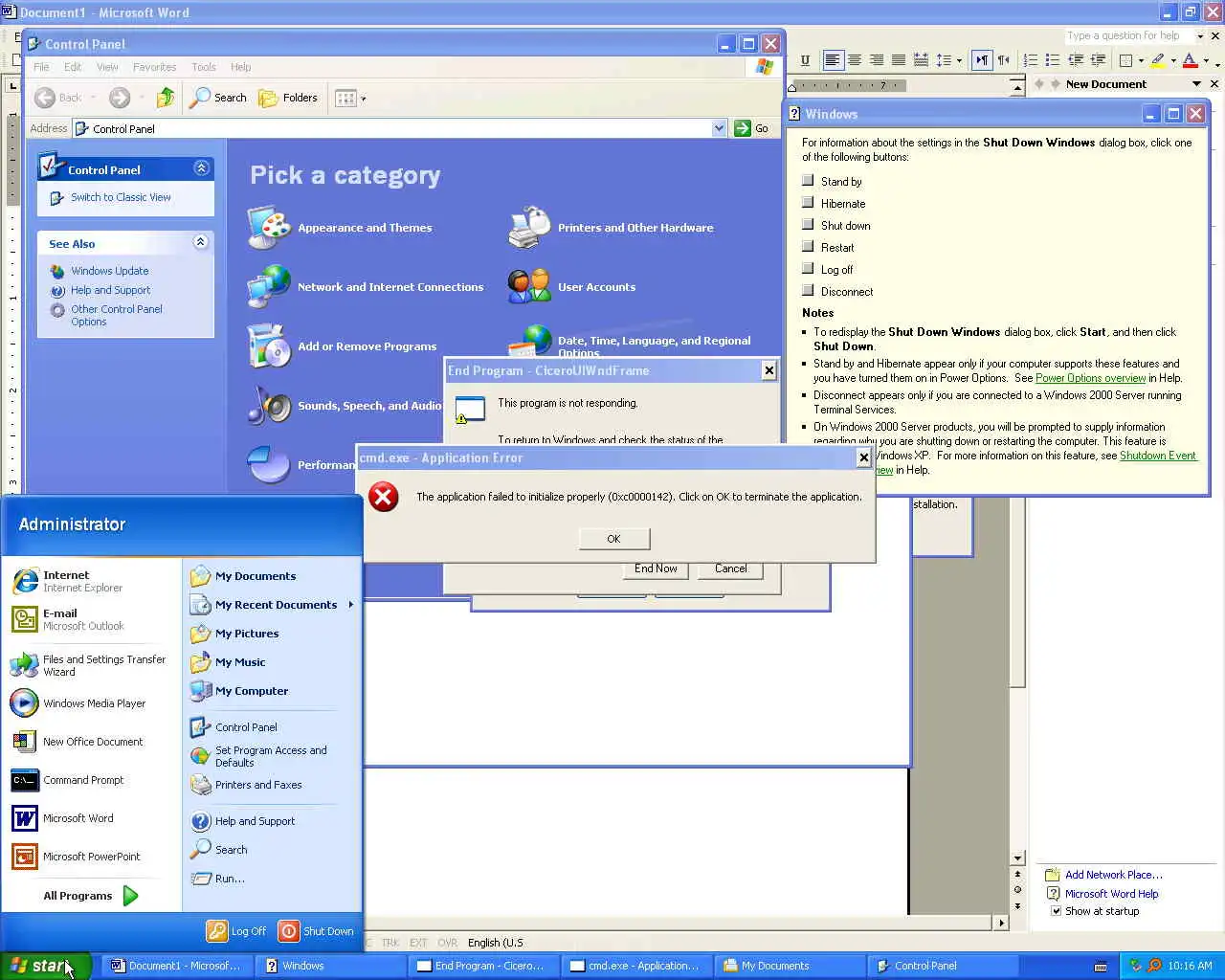Toggle the Disconnect box in Windows help
Screen dimensions: 1225x980
click(x=808, y=290)
